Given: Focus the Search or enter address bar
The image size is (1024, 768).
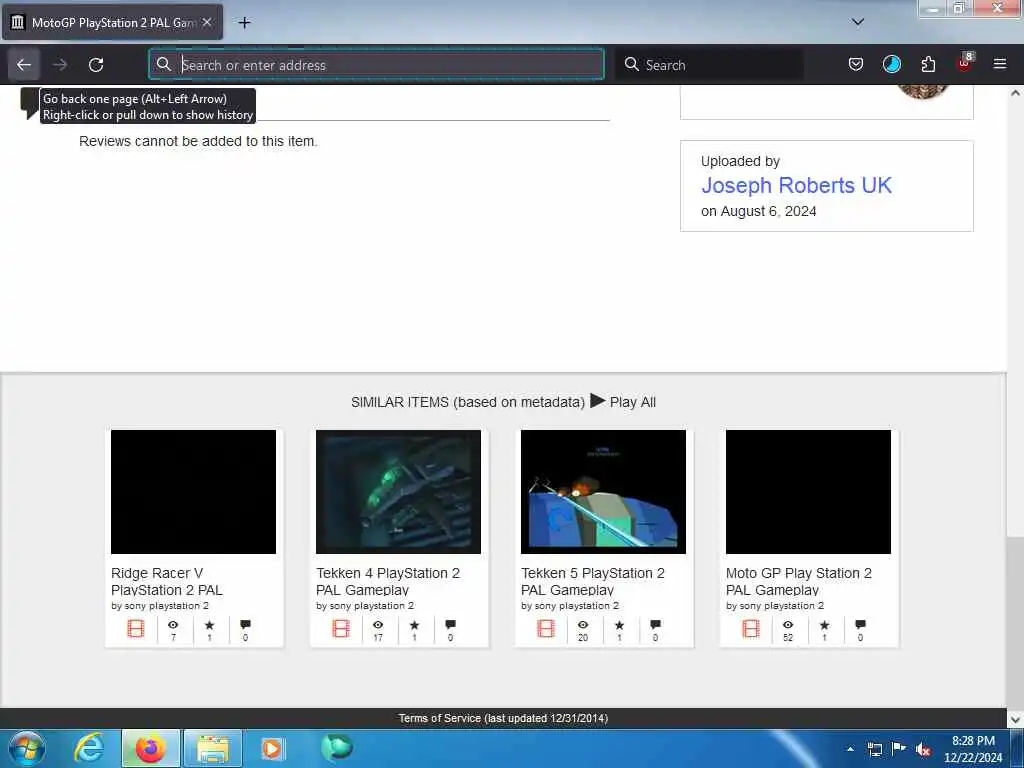Looking at the screenshot, I should point(377,65).
